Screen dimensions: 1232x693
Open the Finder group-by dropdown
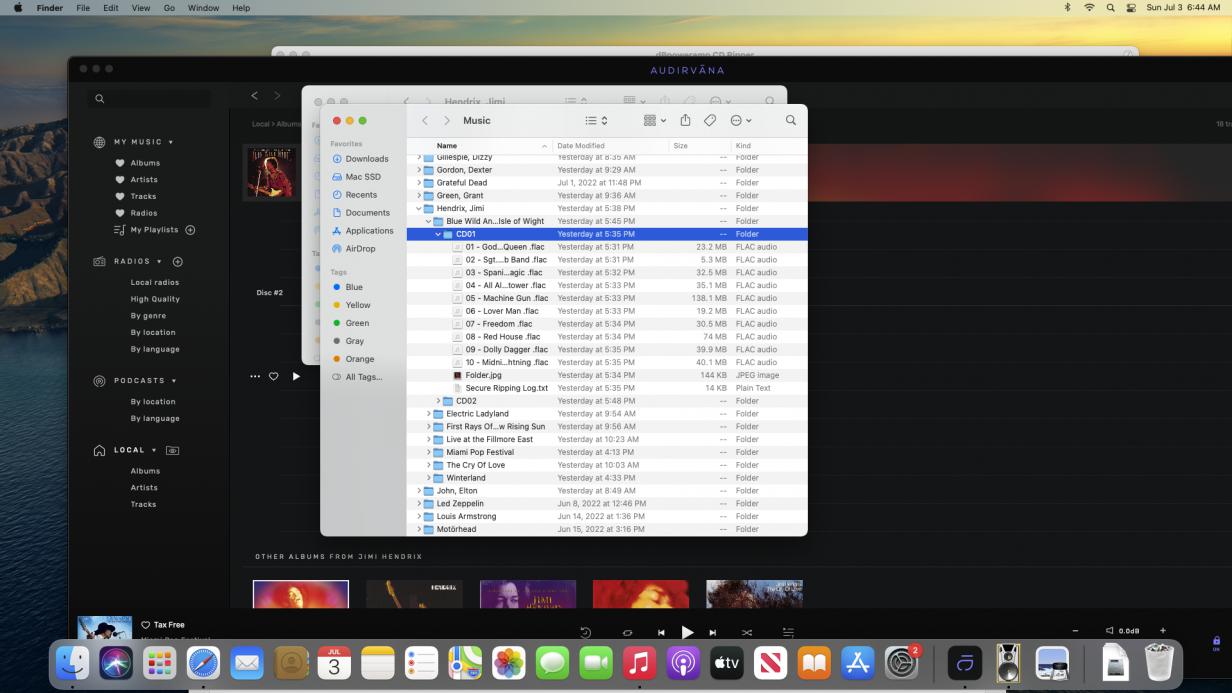point(654,120)
